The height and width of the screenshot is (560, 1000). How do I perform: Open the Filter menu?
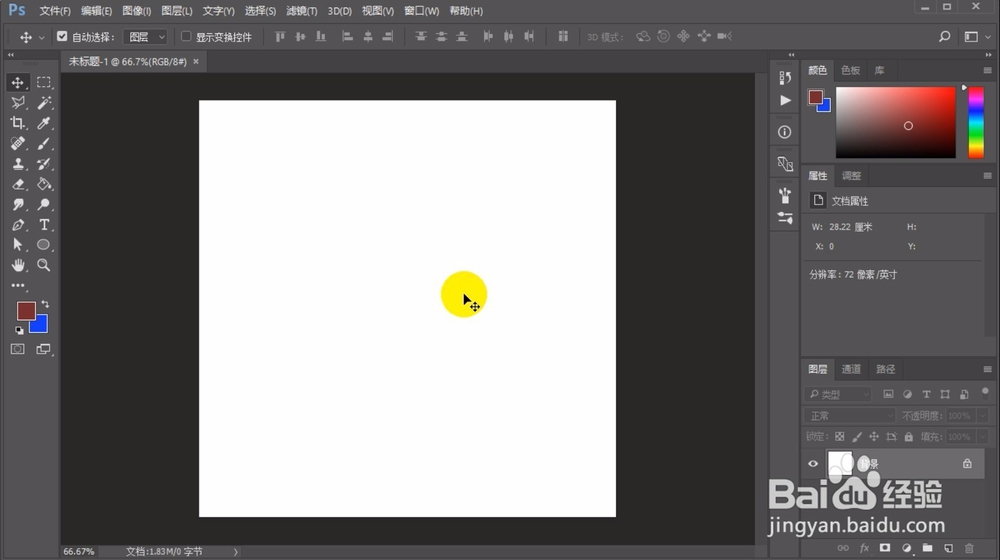[x=301, y=11]
